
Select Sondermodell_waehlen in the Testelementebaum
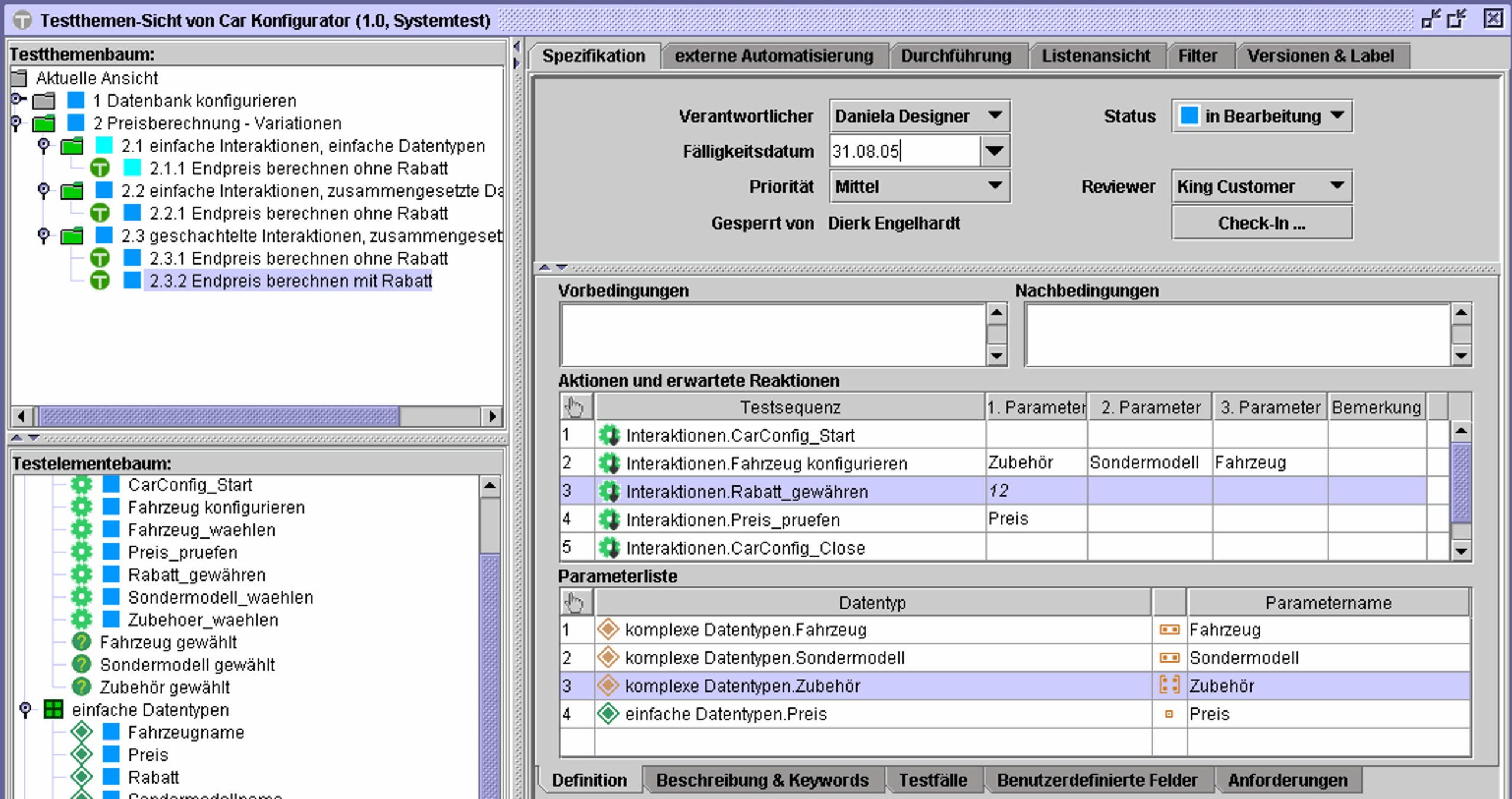[220, 597]
